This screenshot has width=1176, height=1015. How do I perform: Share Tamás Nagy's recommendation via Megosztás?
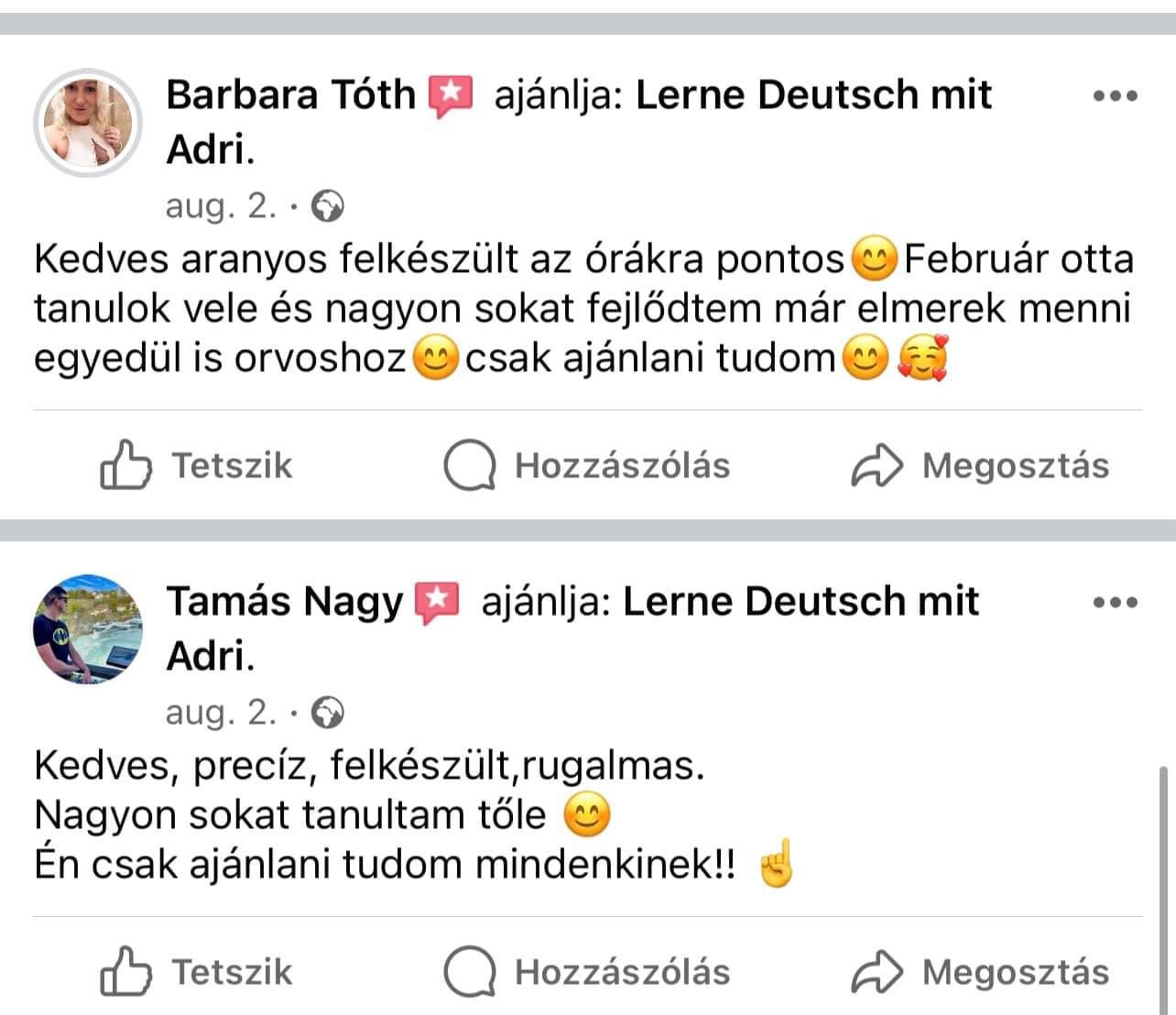point(980,972)
